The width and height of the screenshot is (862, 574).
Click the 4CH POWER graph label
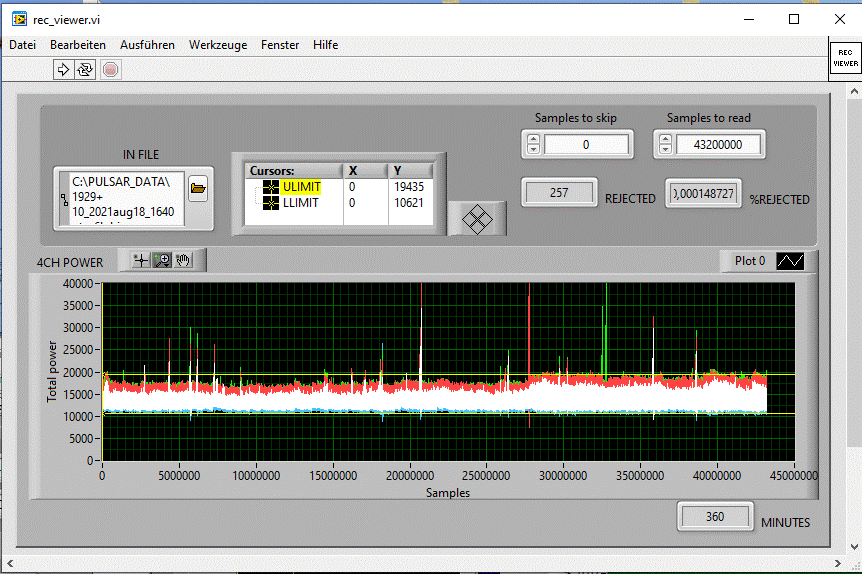[70, 263]
